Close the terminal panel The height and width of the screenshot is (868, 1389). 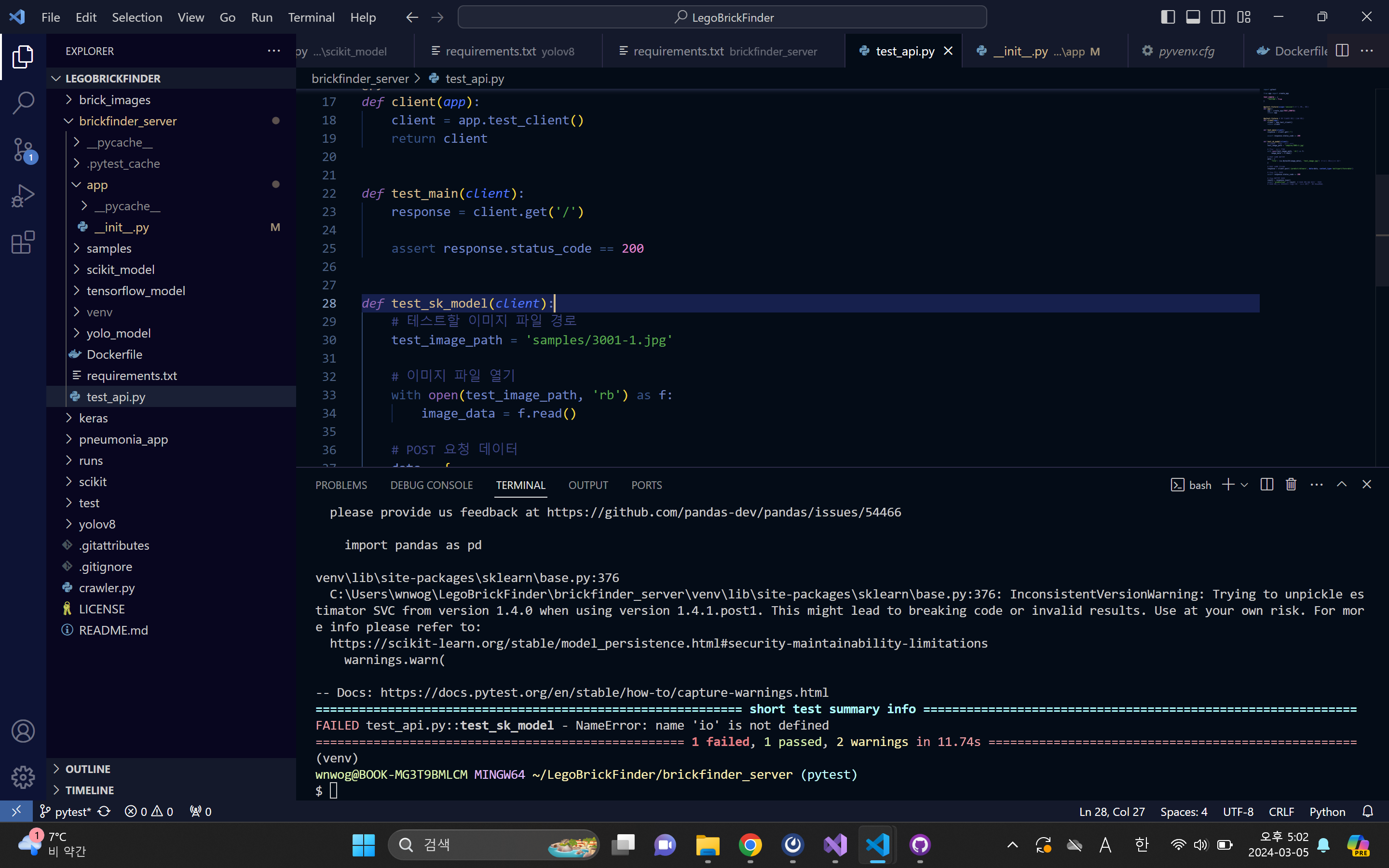(1367, 485)
